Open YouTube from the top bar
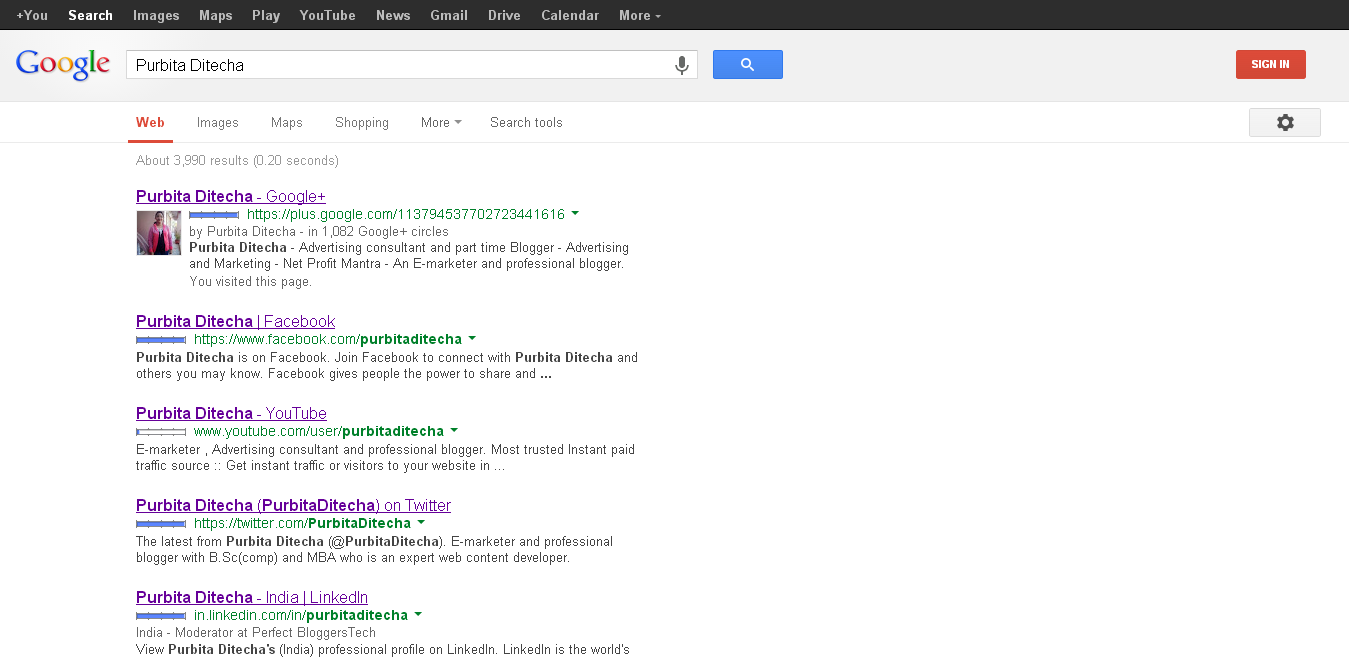Screen dimensions: 1349x660 click(327, 15)
